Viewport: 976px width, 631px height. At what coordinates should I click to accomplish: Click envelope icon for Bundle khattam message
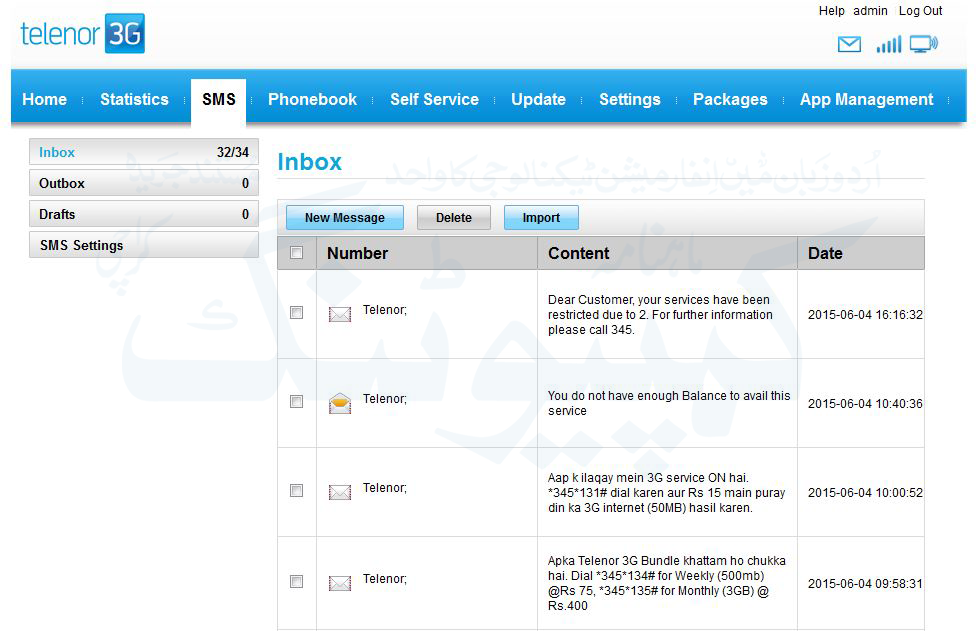tap(340, 583)
